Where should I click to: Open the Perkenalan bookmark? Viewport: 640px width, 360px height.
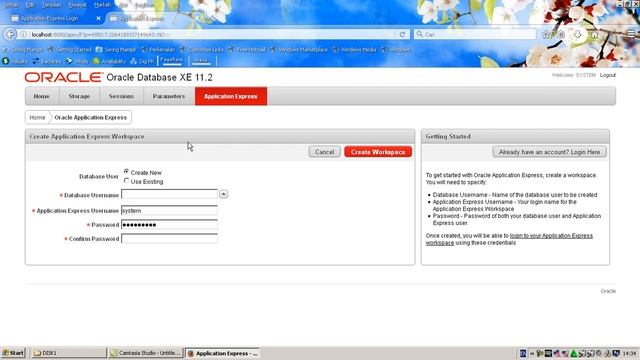pos(158,50)
